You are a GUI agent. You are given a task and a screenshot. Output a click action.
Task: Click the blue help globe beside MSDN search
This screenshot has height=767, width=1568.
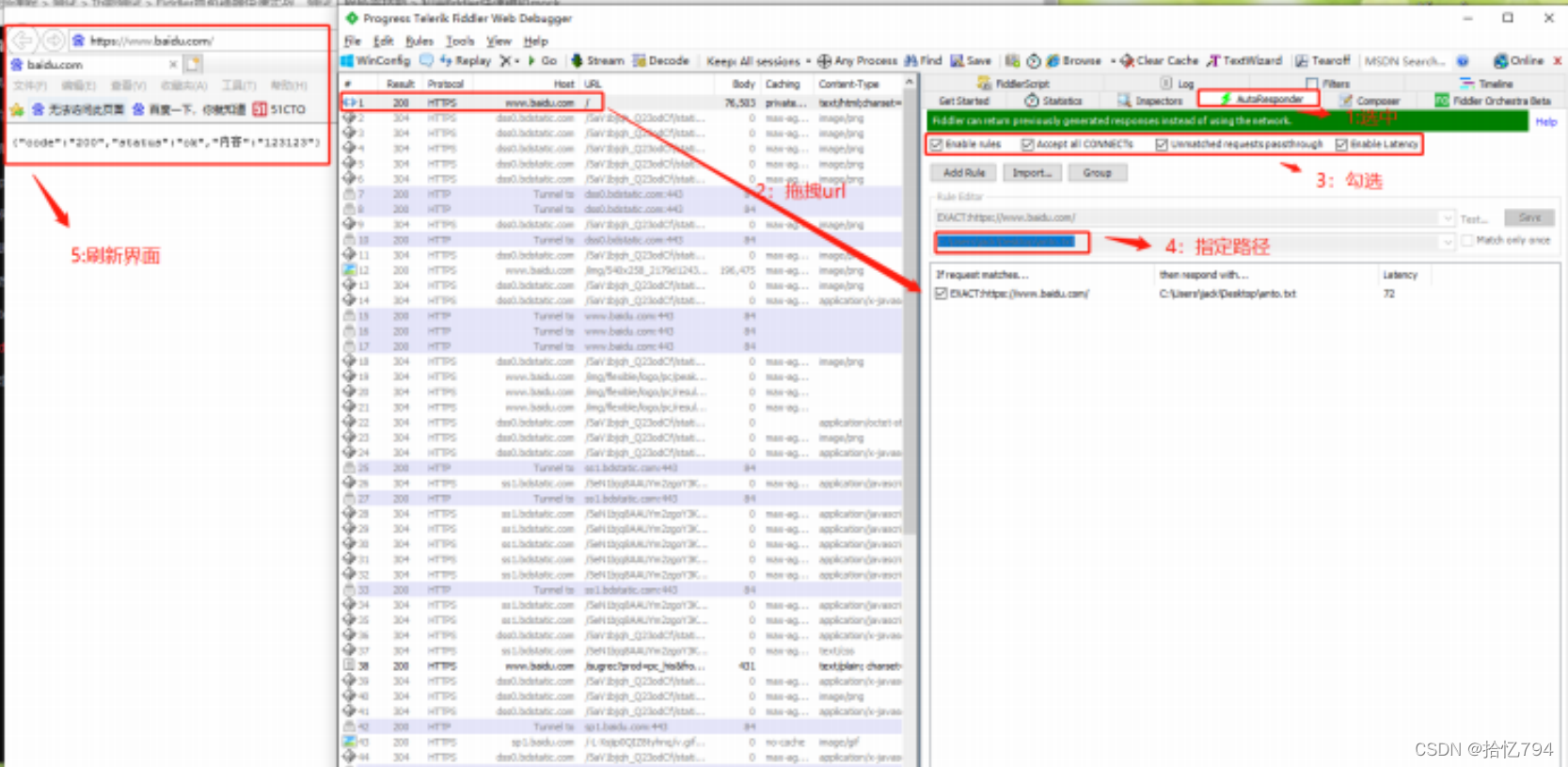1463,61
